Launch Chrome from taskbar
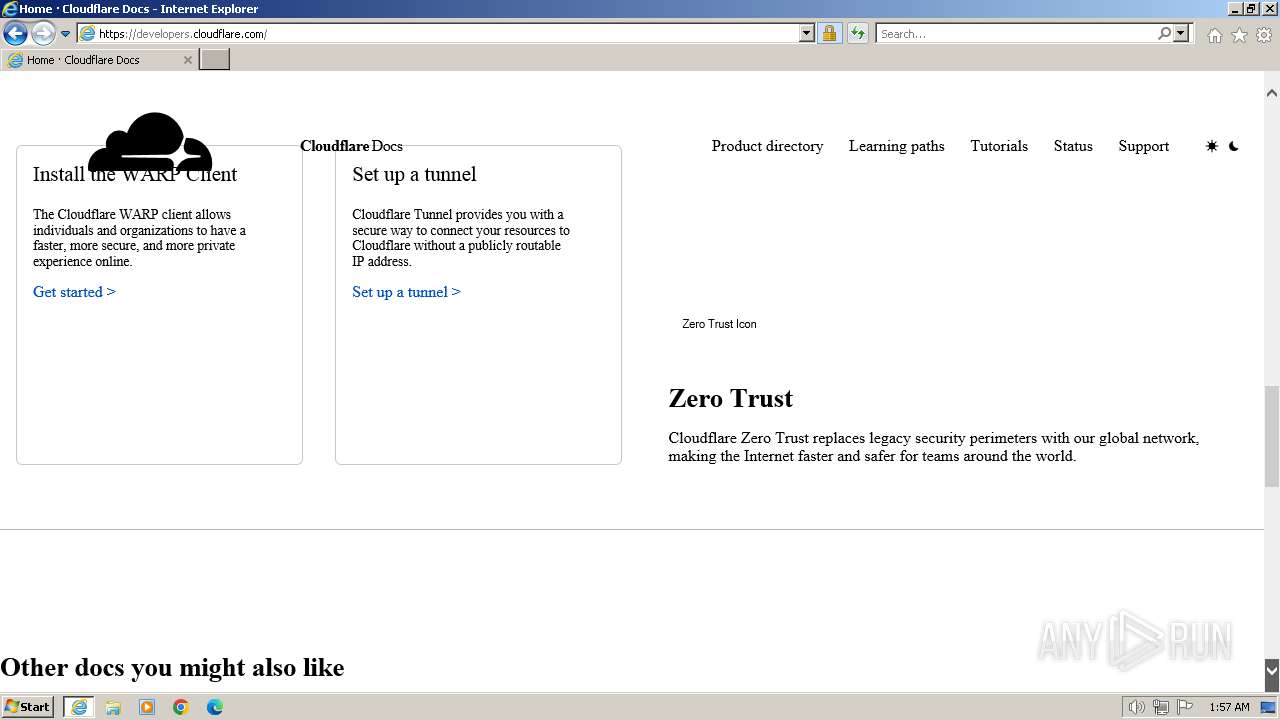 click(181, 707)
